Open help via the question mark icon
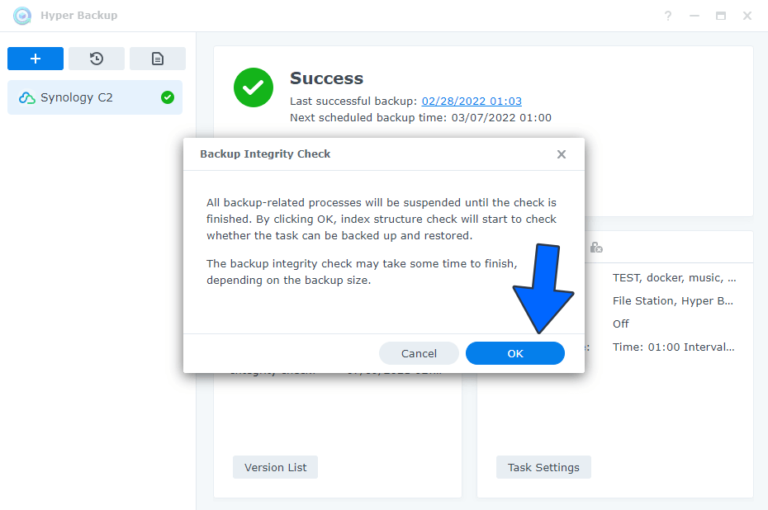This screenshot has width=768, height=510. (668, 16)
